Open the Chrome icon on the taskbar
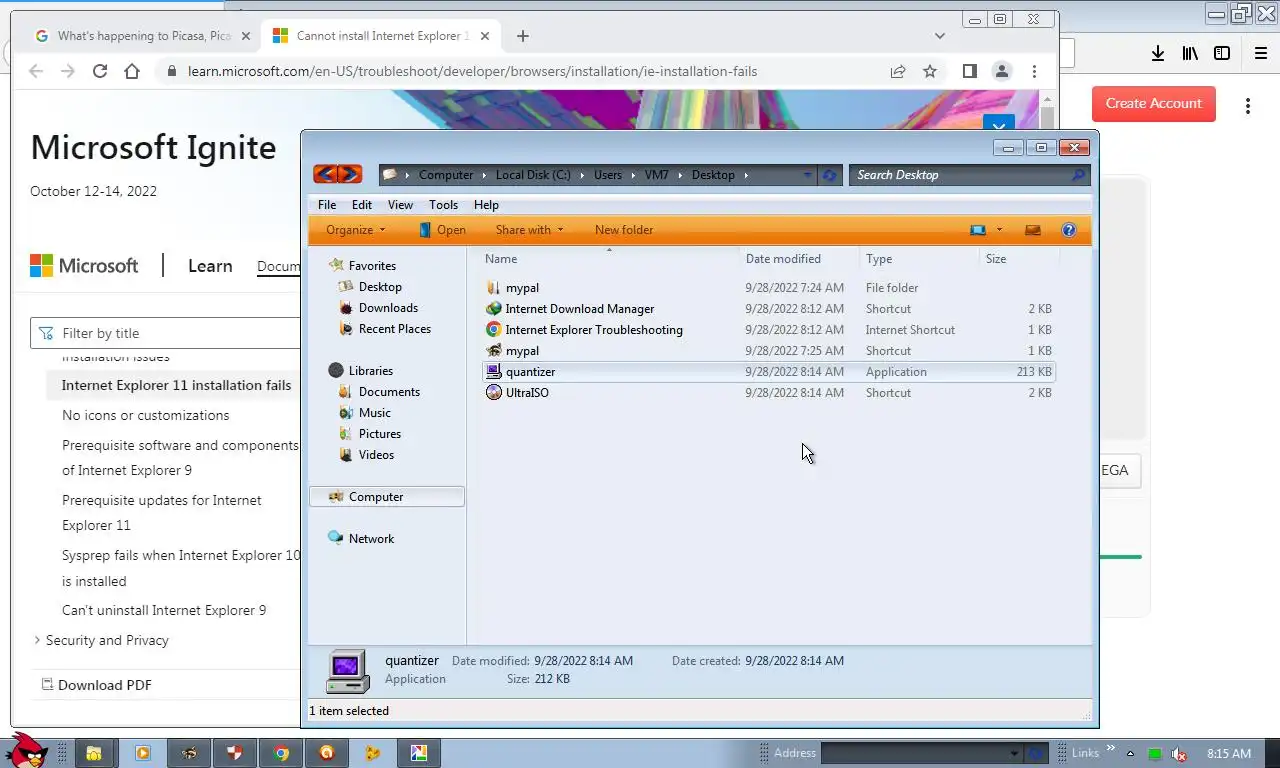 point(281,753)
